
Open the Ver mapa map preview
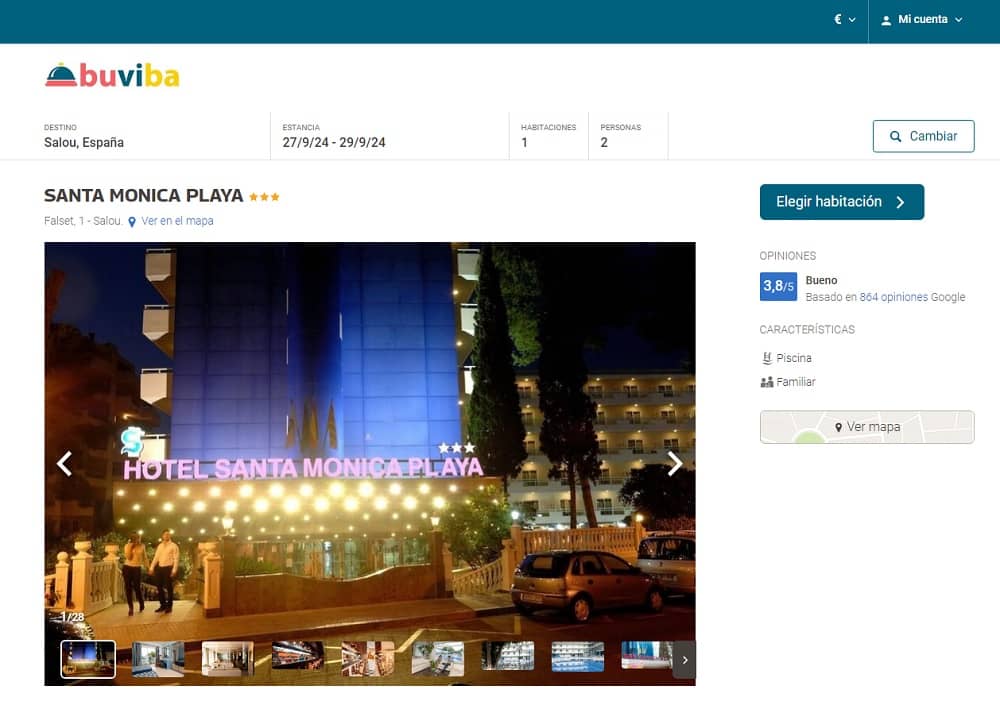tap(867, 427)
